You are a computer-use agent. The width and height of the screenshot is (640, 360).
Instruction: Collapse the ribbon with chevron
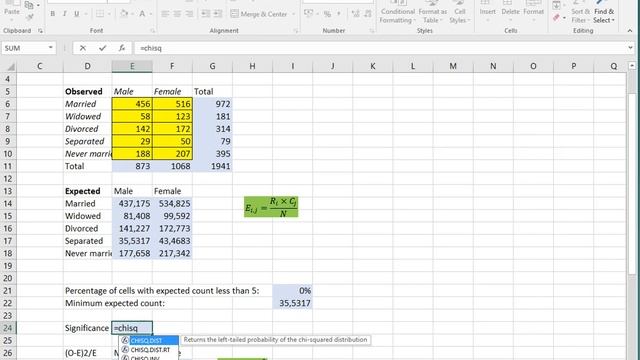pos(630,31)
